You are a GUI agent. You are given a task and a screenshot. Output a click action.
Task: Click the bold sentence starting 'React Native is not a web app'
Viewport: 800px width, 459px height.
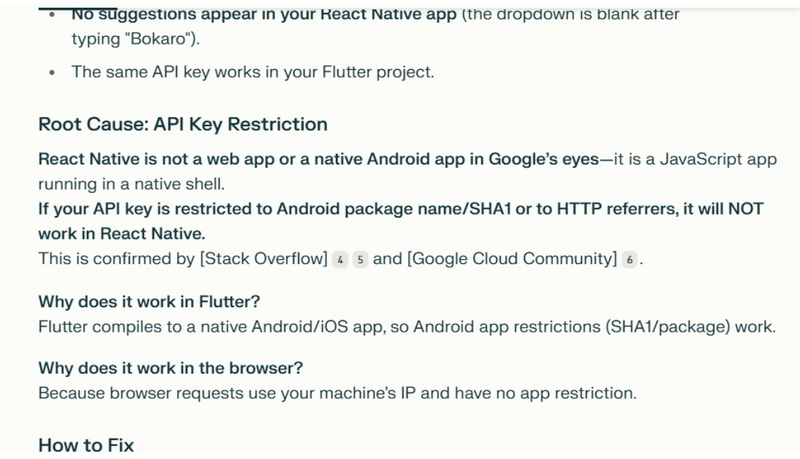coord(319,159)
